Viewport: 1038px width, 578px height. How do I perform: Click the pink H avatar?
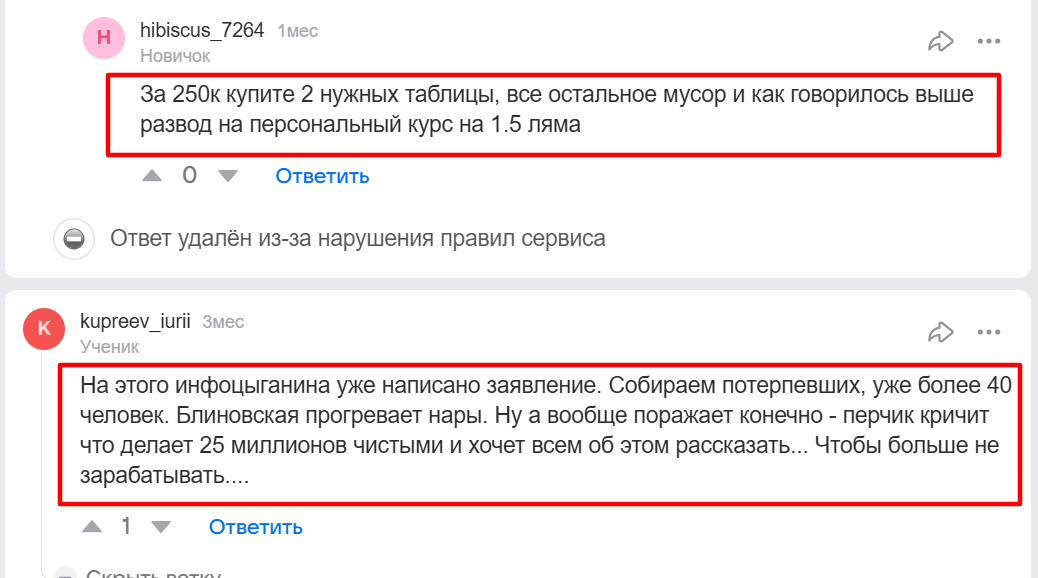click(x=103, y=38)
